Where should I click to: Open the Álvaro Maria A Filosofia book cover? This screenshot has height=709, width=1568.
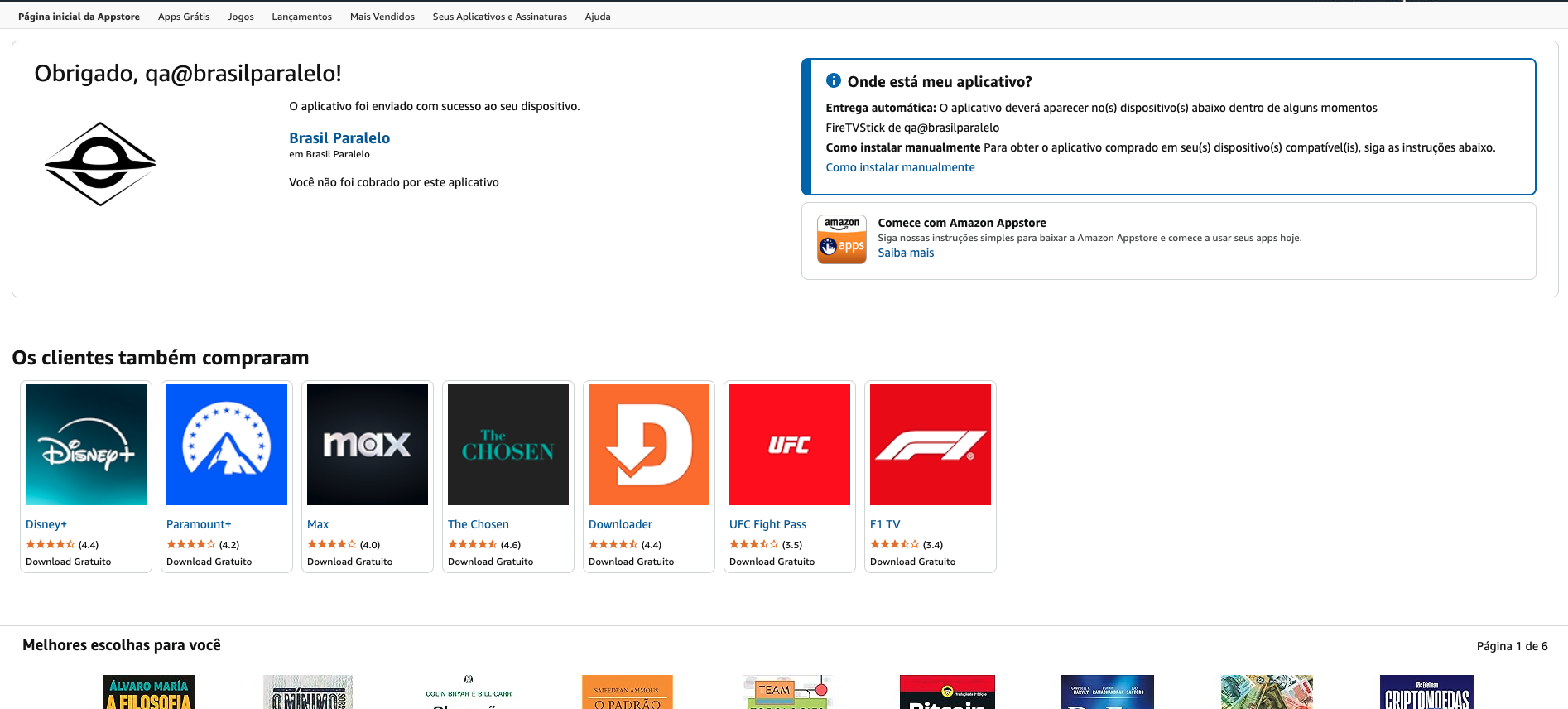point(148,692)
